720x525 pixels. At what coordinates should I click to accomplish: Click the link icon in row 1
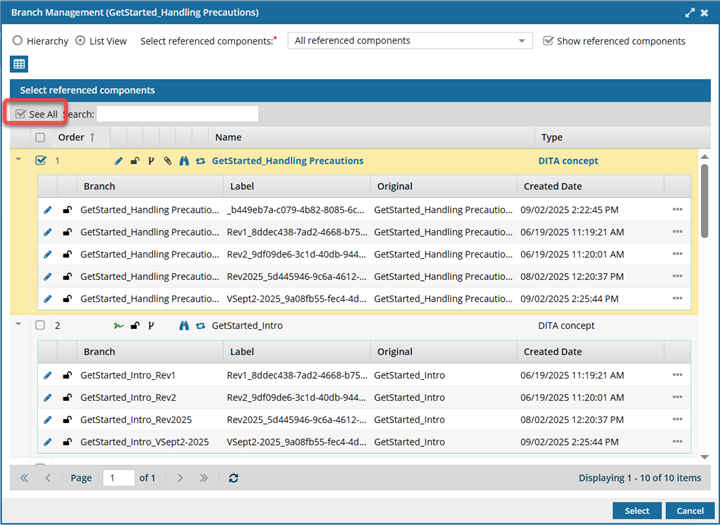(x=167, y=160)
